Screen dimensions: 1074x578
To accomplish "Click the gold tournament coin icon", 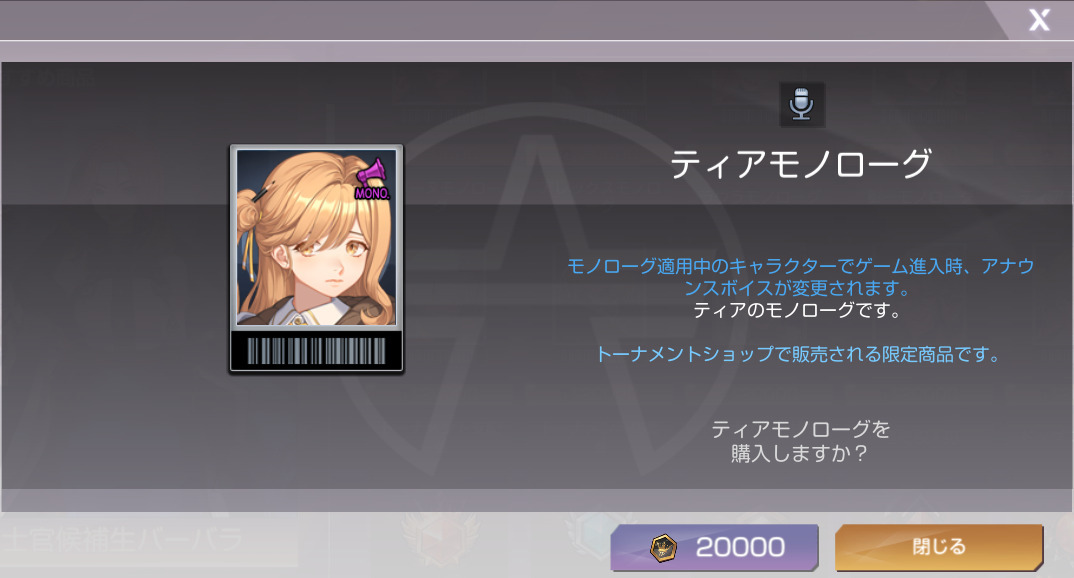I will pos(663,548).
